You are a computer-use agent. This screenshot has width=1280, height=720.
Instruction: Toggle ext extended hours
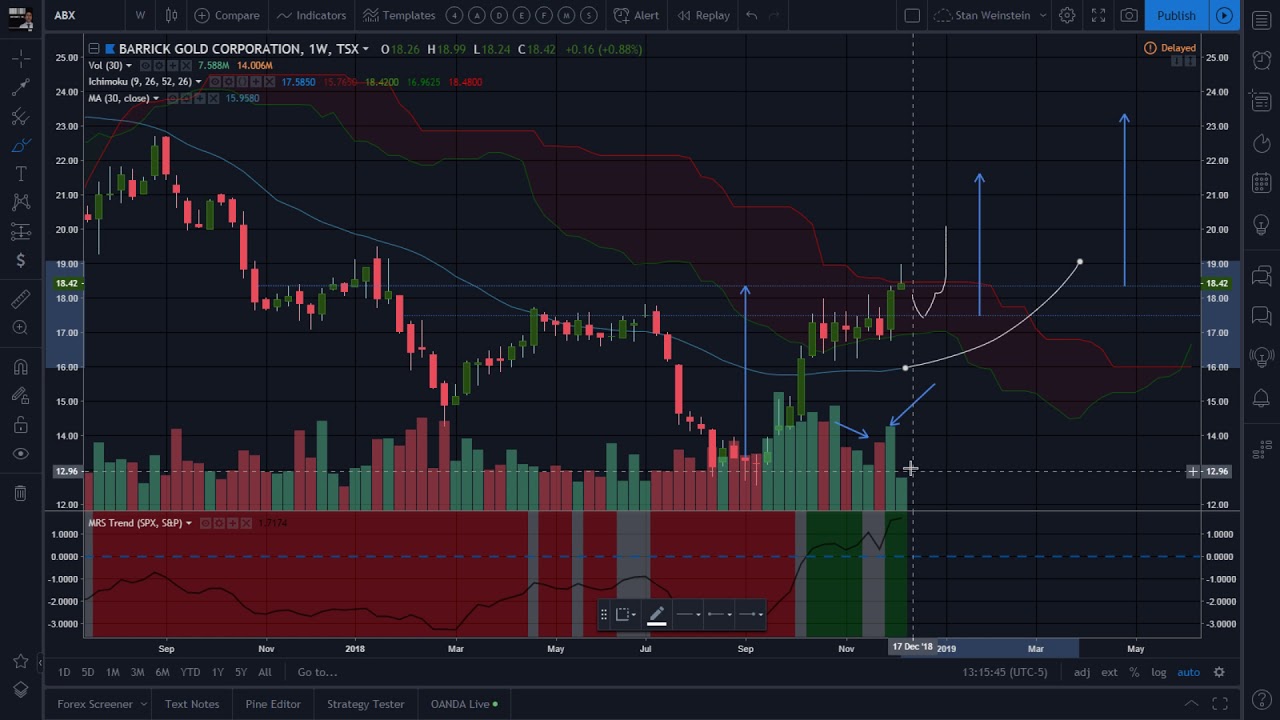(x=1109, y=672)
